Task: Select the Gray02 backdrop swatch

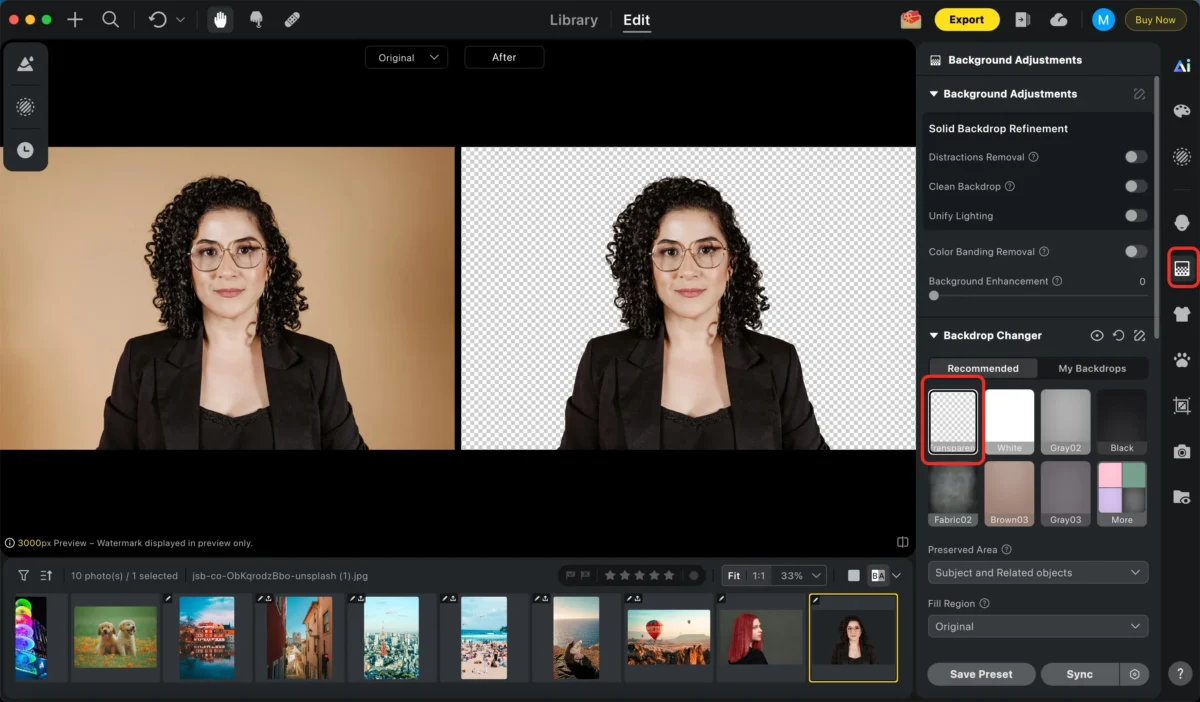Action: (1065, 420)
